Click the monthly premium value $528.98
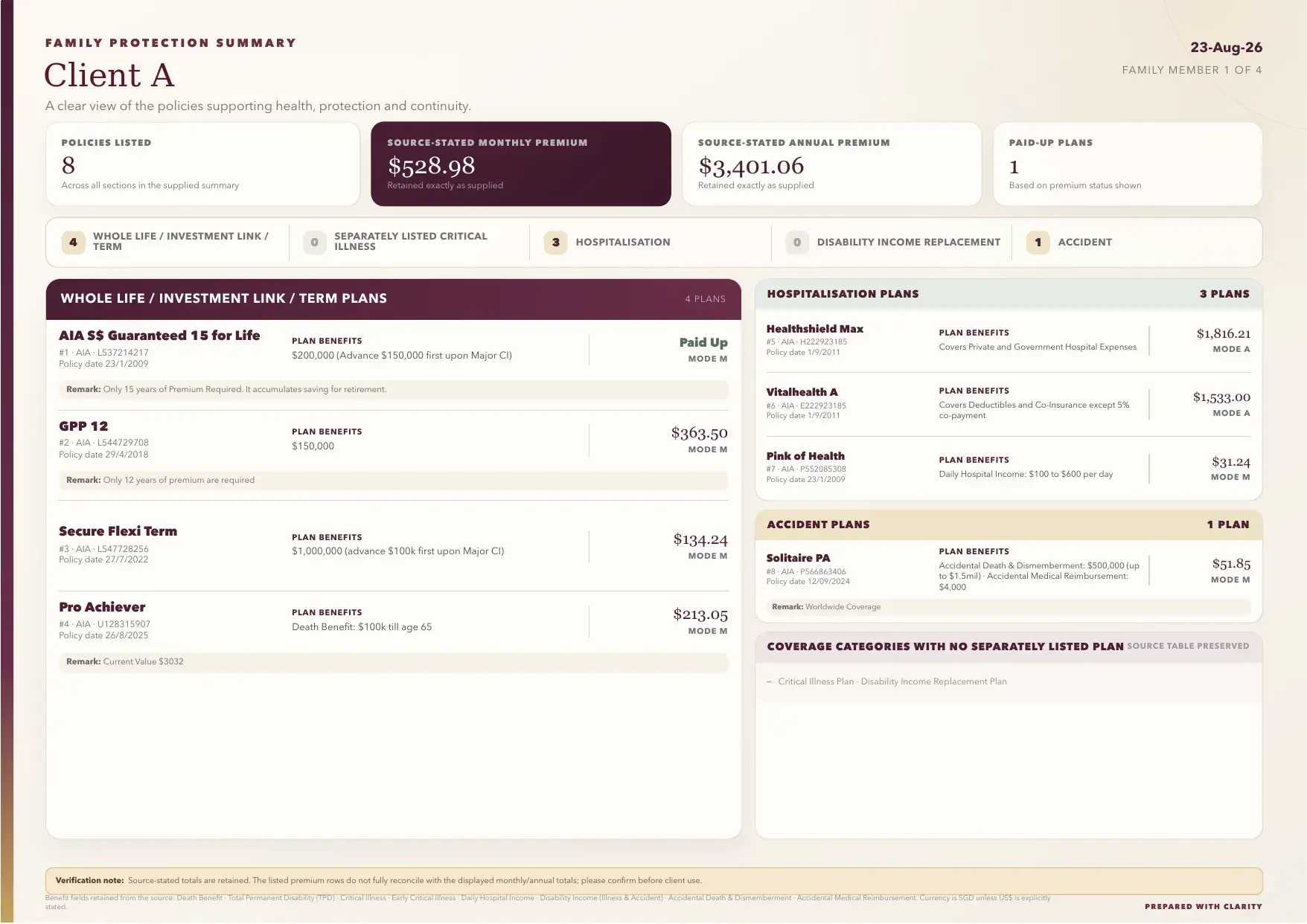The height and width of the screenshot is (924, 1307). 431,165
